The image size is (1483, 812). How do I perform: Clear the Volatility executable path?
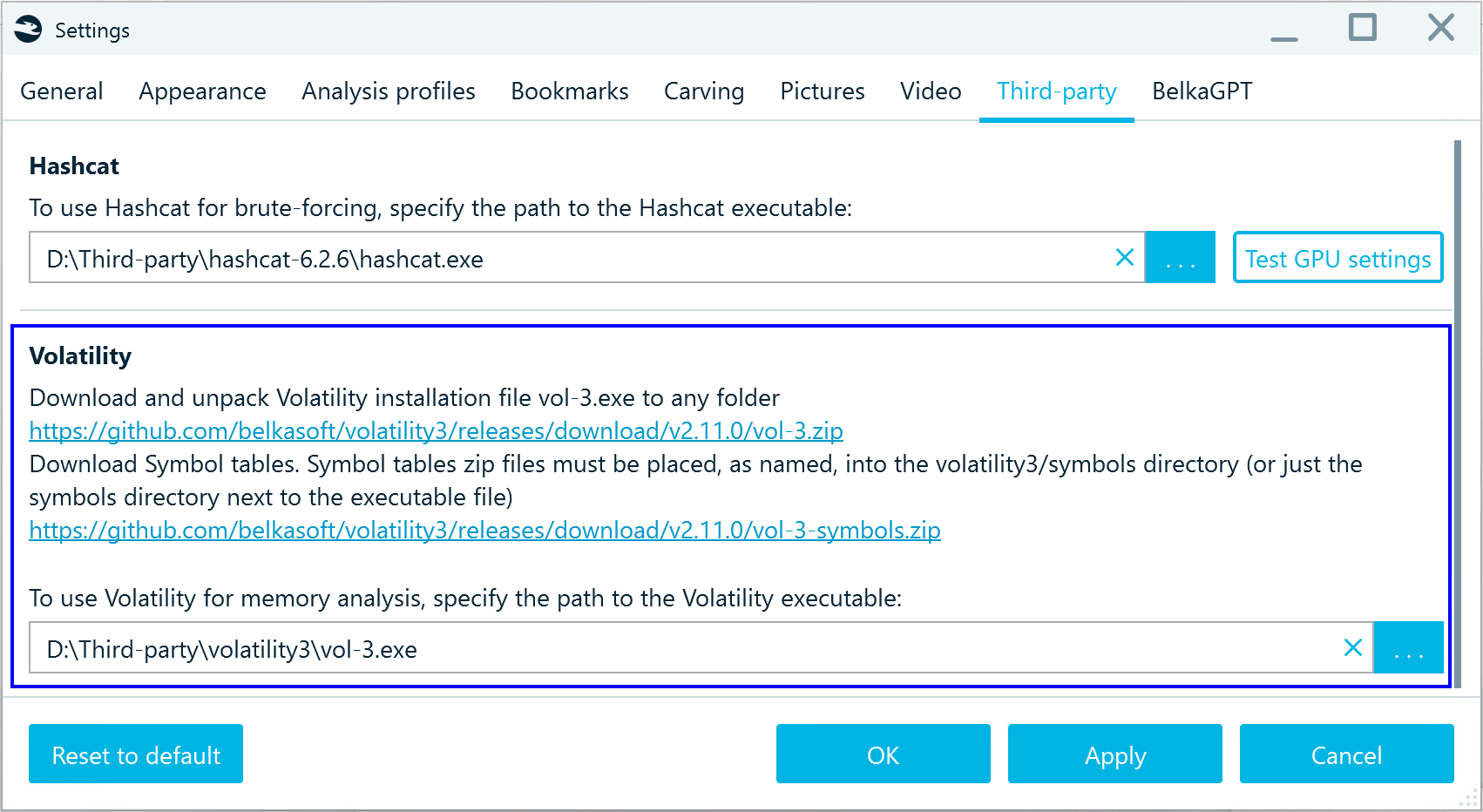pos(1353,647)
